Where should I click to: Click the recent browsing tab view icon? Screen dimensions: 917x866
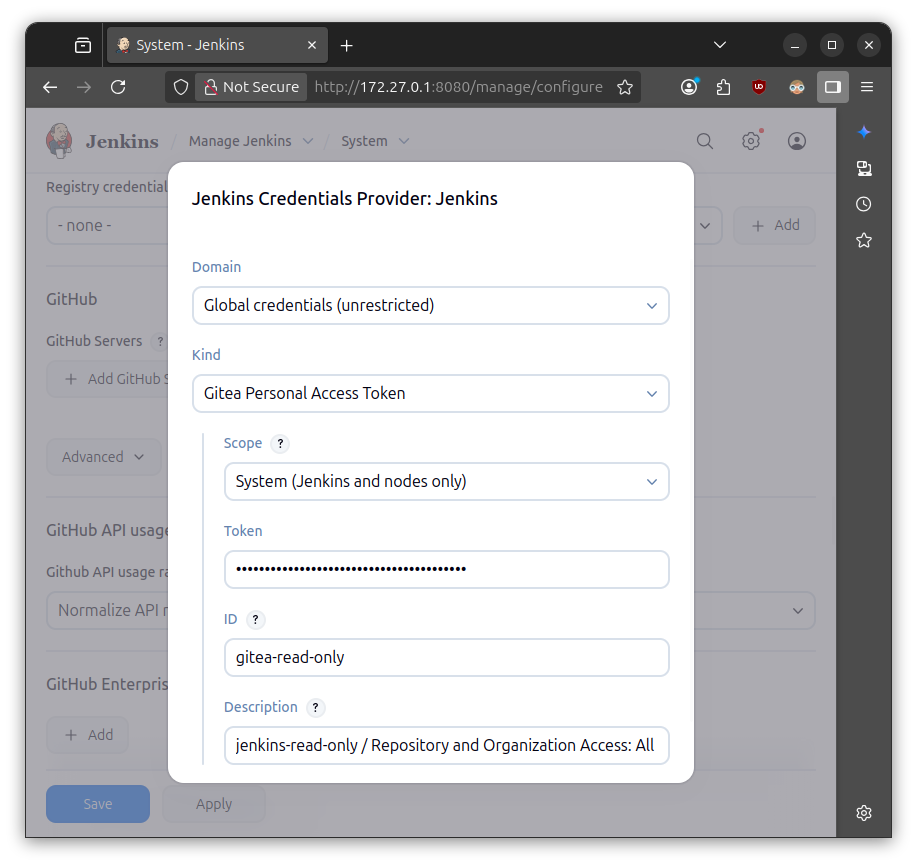[83, 45]
